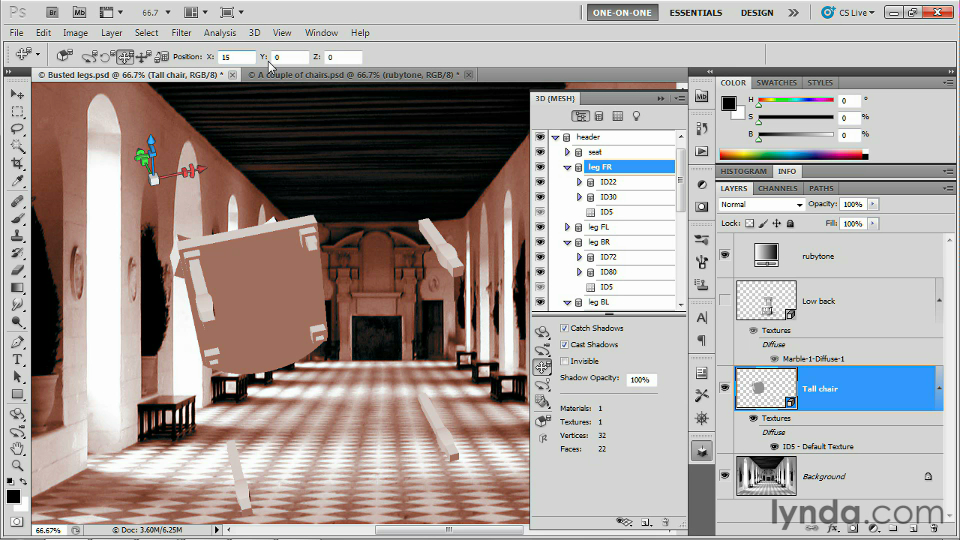The height and width of the screenshot is (540, 960).
Task: Select the 3D Object Rotate tool
Action: point(17,414)
